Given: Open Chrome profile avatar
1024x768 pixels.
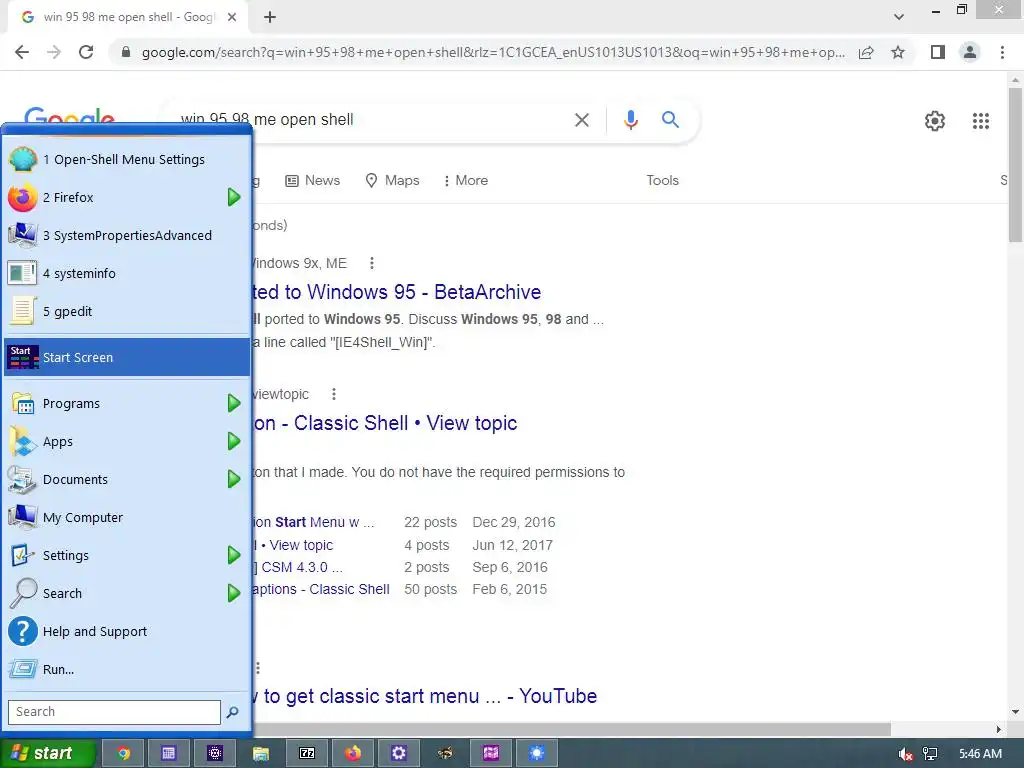Looking at the screenshot, I should 970,52.
